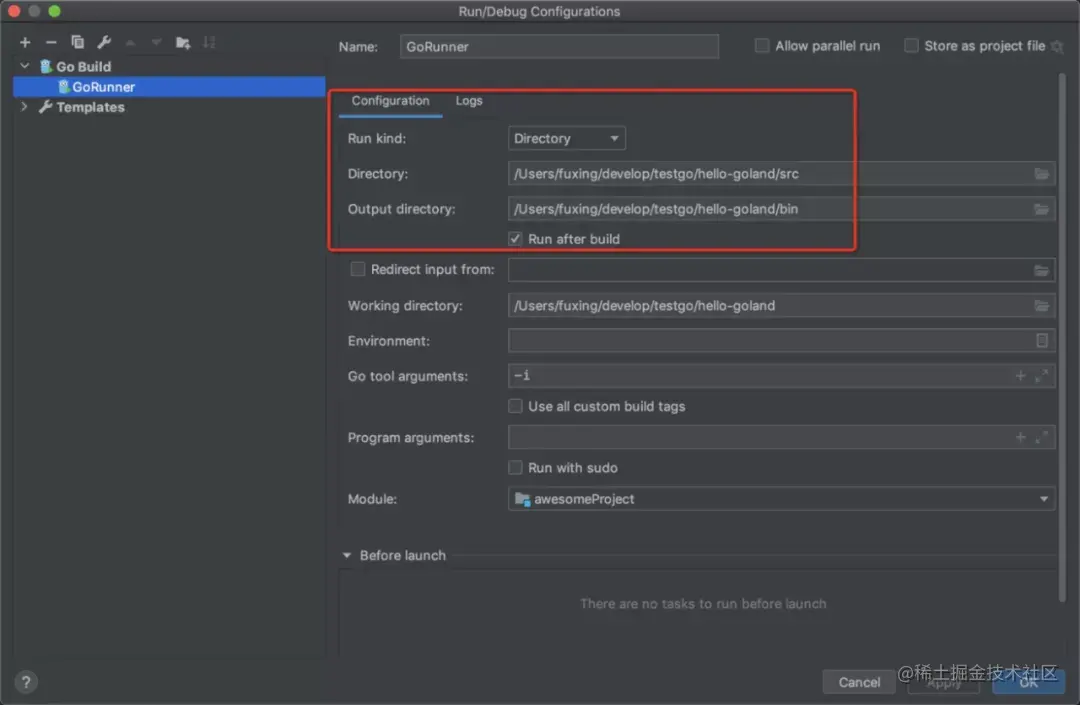Open environment variables editor icon

point(1041,341)
